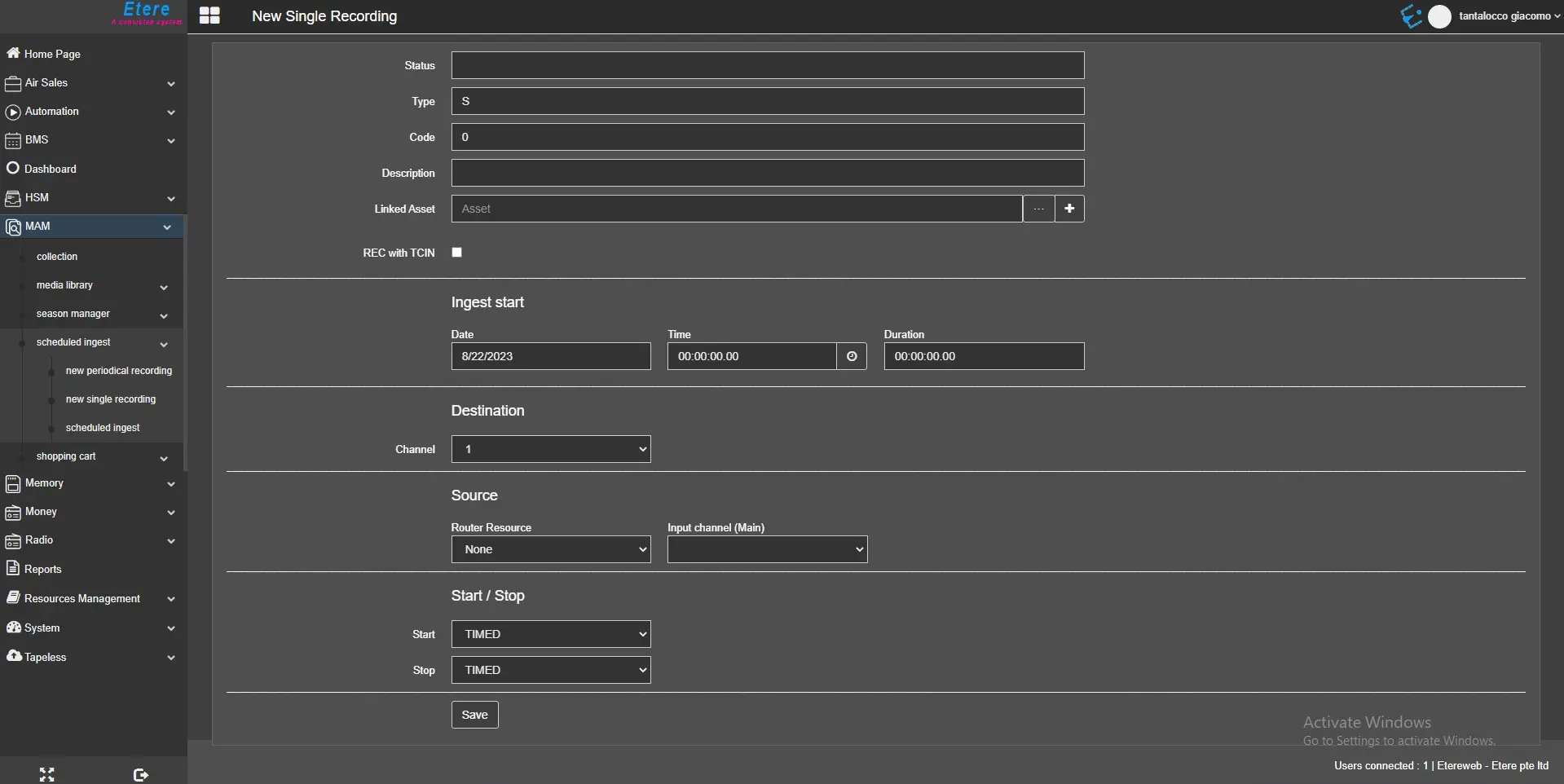Open the Router Resource dropdown
The height and width of the screenshot is (784, 1564).
click(x=551, y=549)
